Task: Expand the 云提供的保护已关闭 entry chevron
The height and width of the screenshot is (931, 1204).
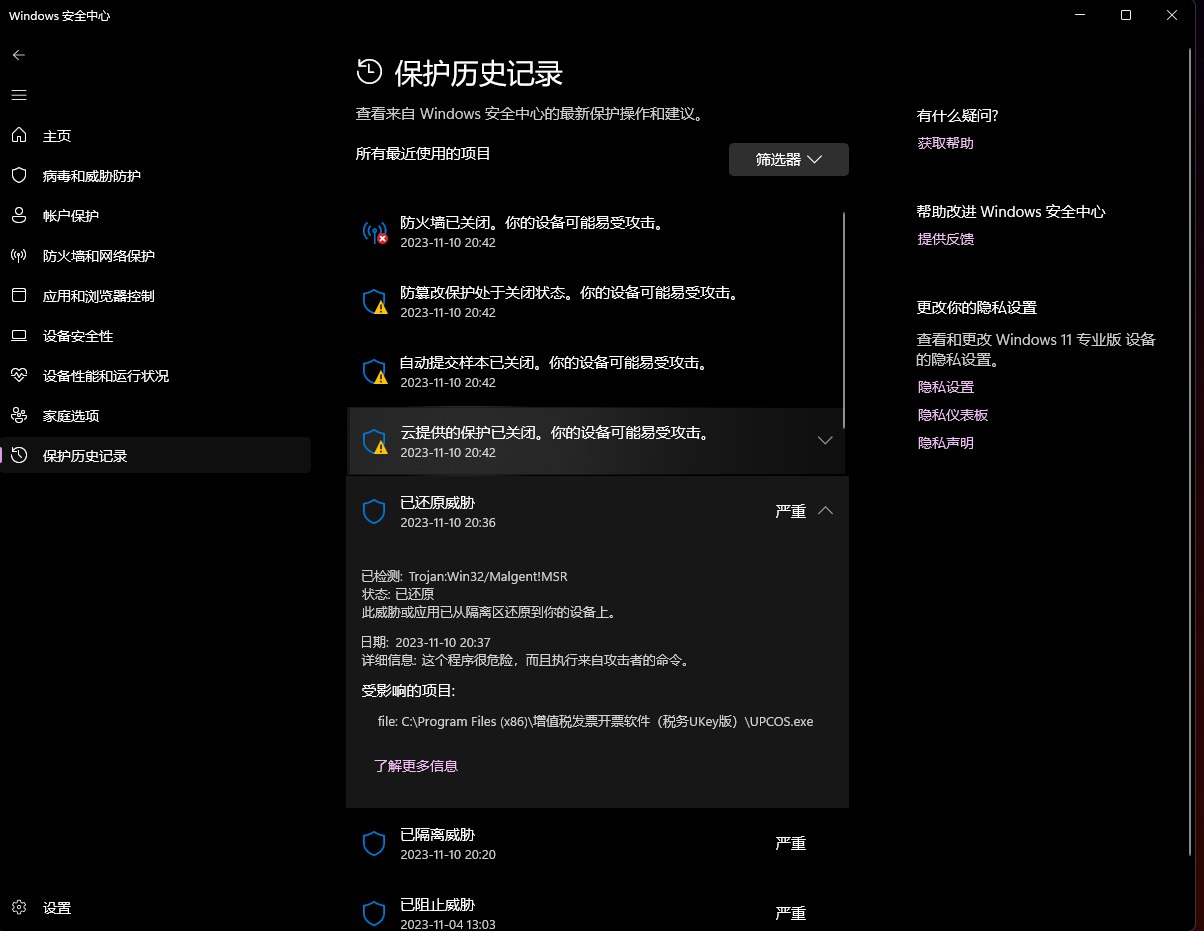Action: (825, 441)
